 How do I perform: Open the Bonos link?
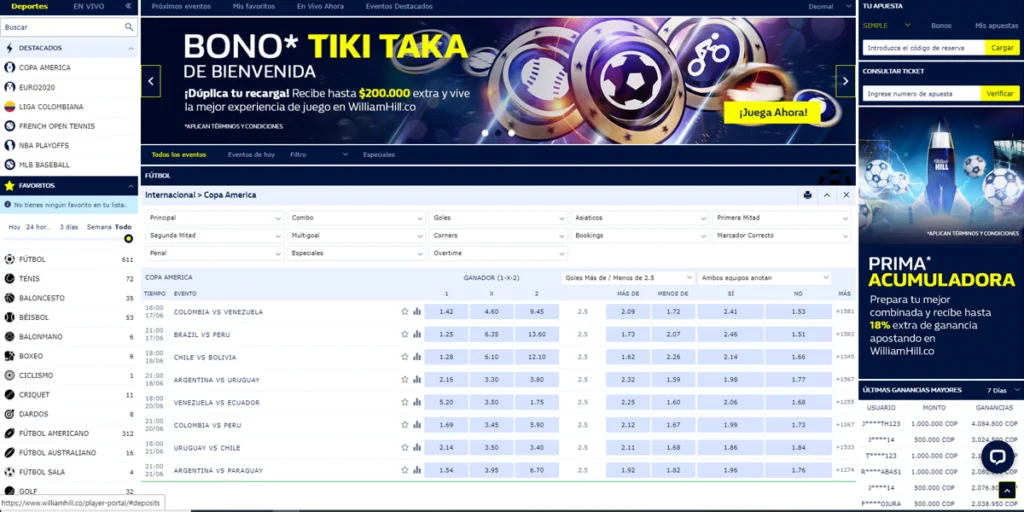coord(941,25)
